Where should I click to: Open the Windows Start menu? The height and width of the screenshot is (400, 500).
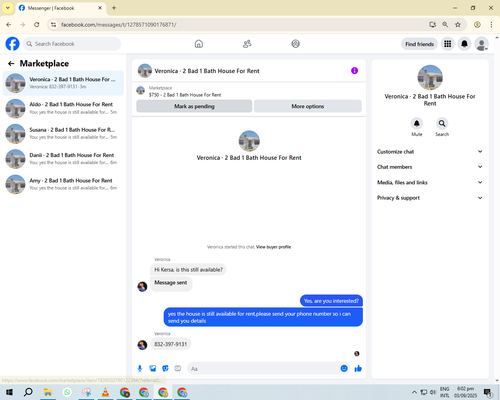coord(9,392)
